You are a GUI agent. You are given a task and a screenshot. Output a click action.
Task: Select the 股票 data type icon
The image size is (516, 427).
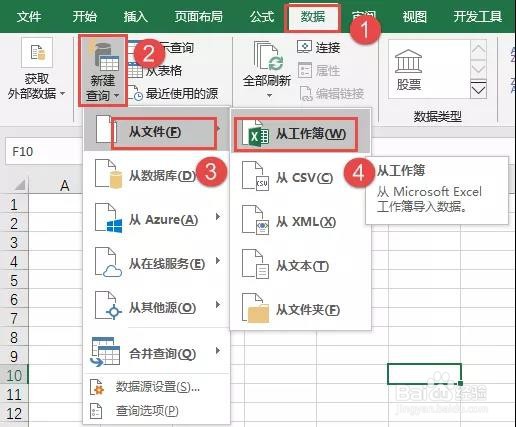click(408, 60)
